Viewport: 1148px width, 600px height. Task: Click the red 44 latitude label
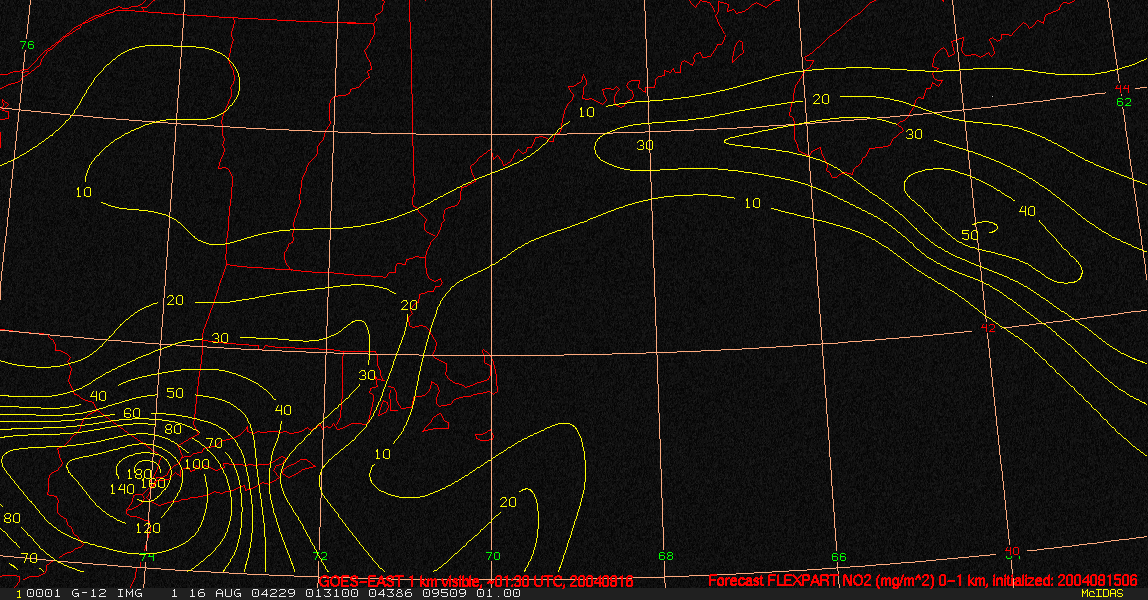tap(1122, 91)
